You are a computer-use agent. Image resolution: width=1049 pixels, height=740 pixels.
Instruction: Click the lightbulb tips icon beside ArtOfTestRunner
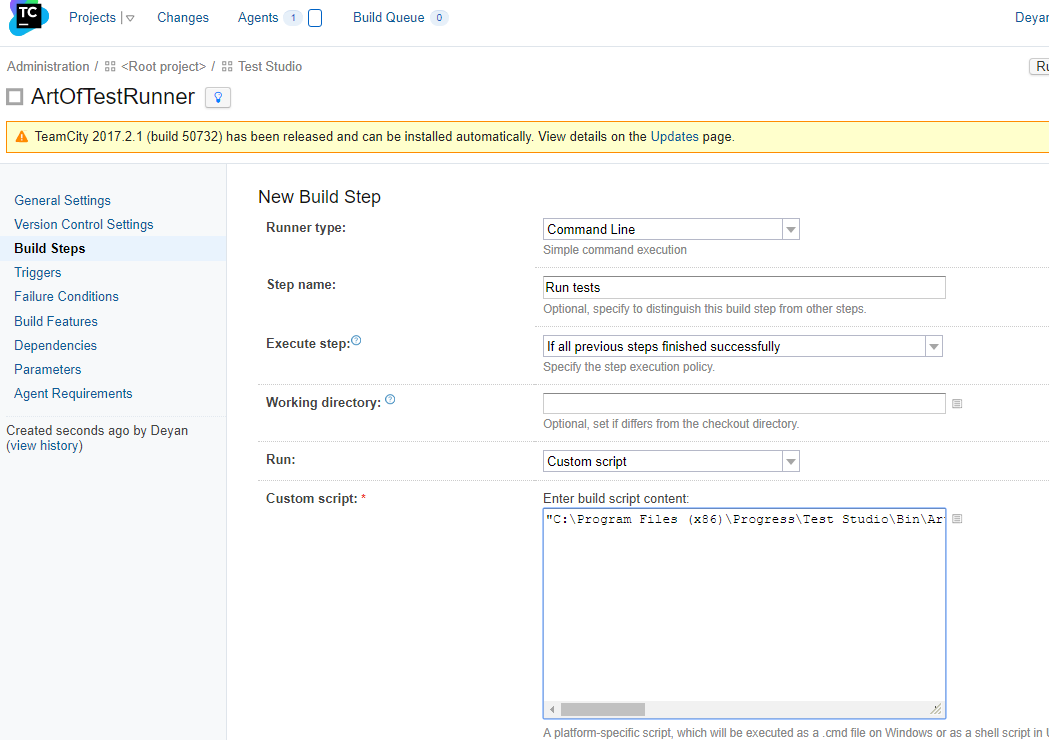coord(217,98)
